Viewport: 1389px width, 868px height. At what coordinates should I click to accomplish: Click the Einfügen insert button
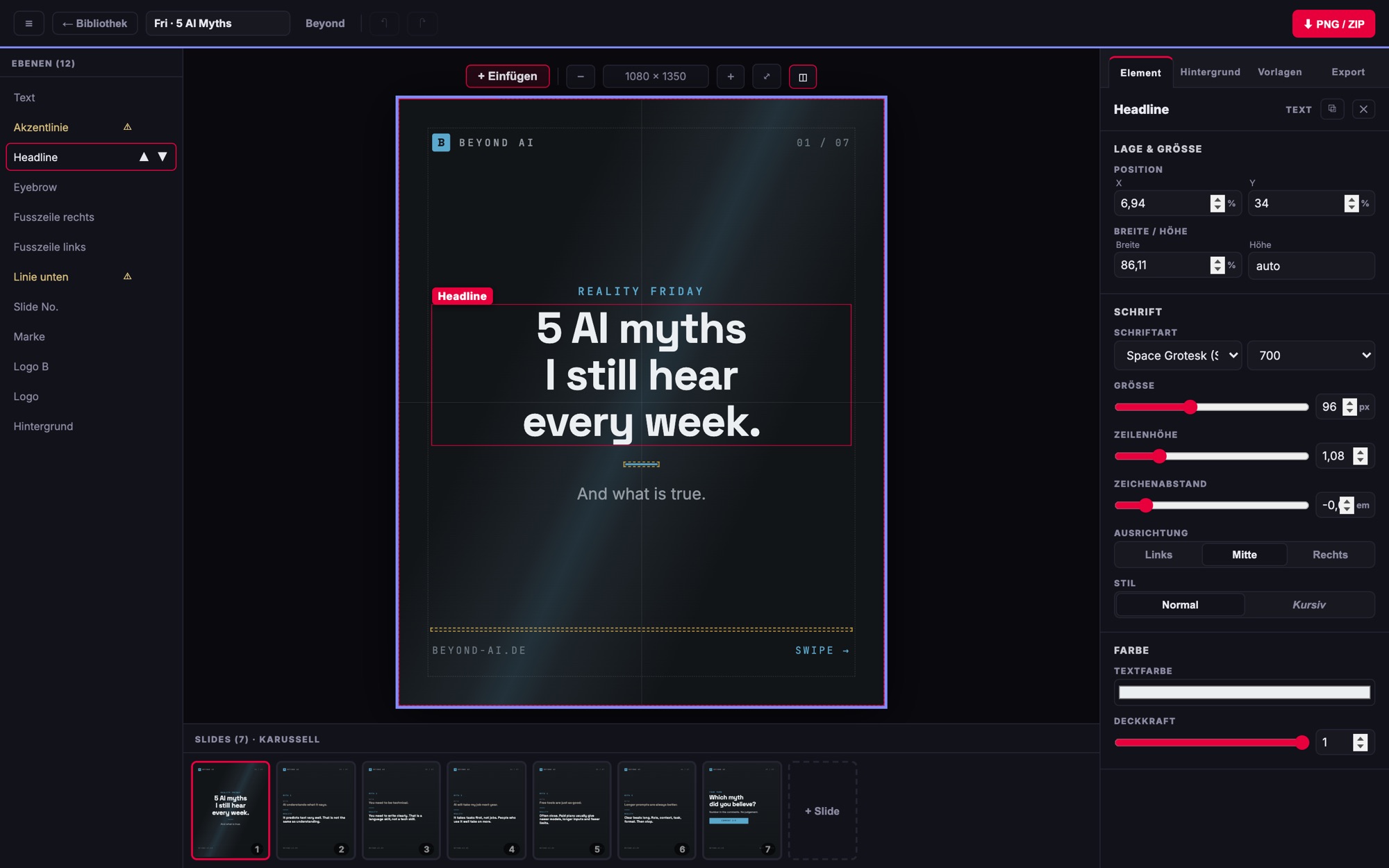tap(508, 76)
